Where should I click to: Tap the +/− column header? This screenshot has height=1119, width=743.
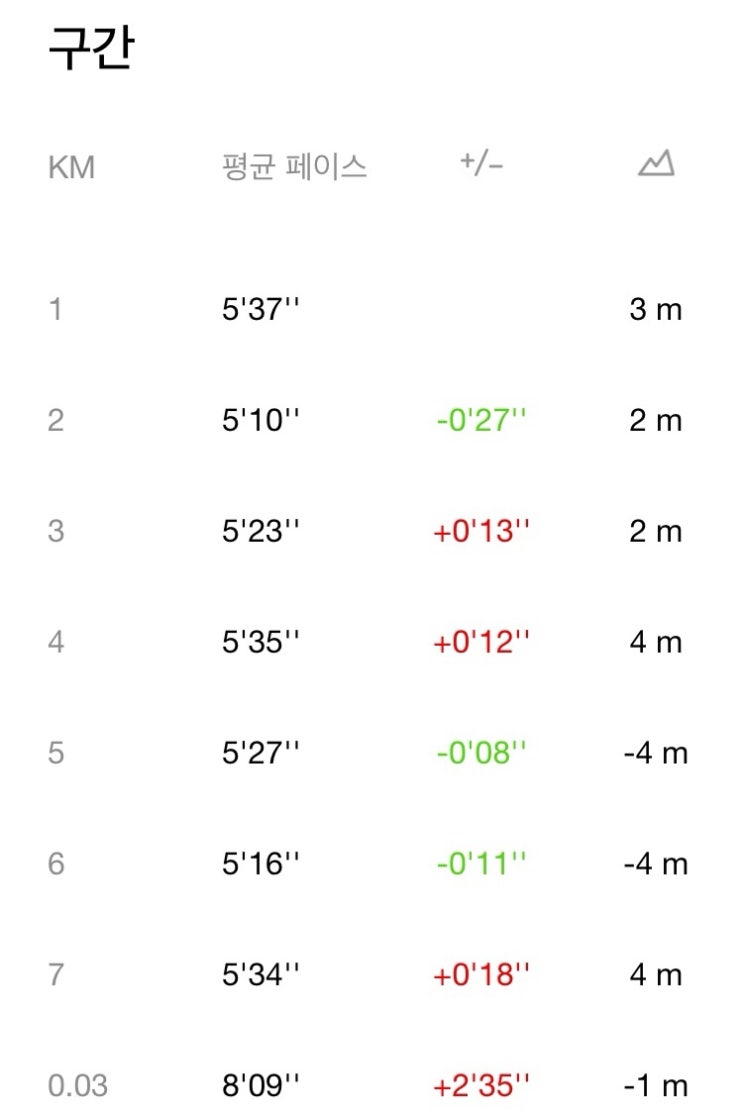point(481,164)
